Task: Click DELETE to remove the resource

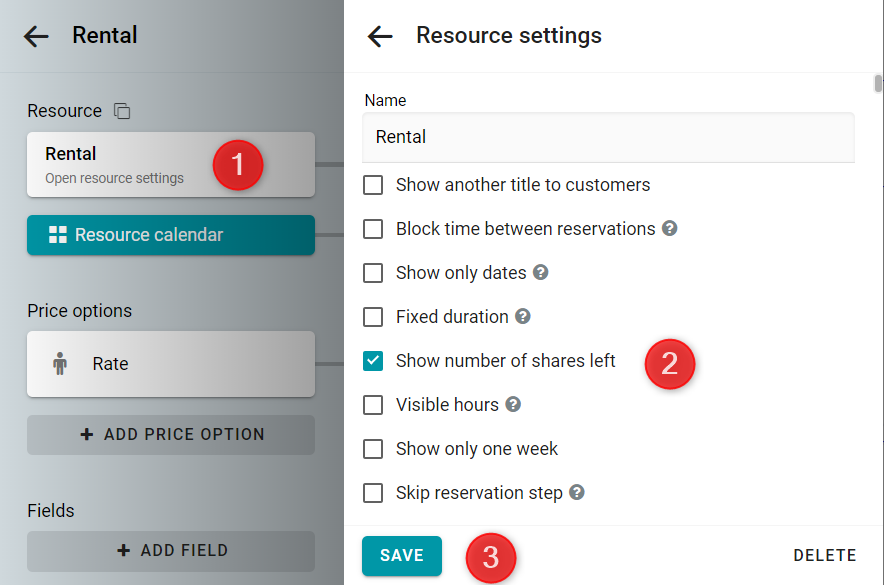Action: tap(825, 556)
